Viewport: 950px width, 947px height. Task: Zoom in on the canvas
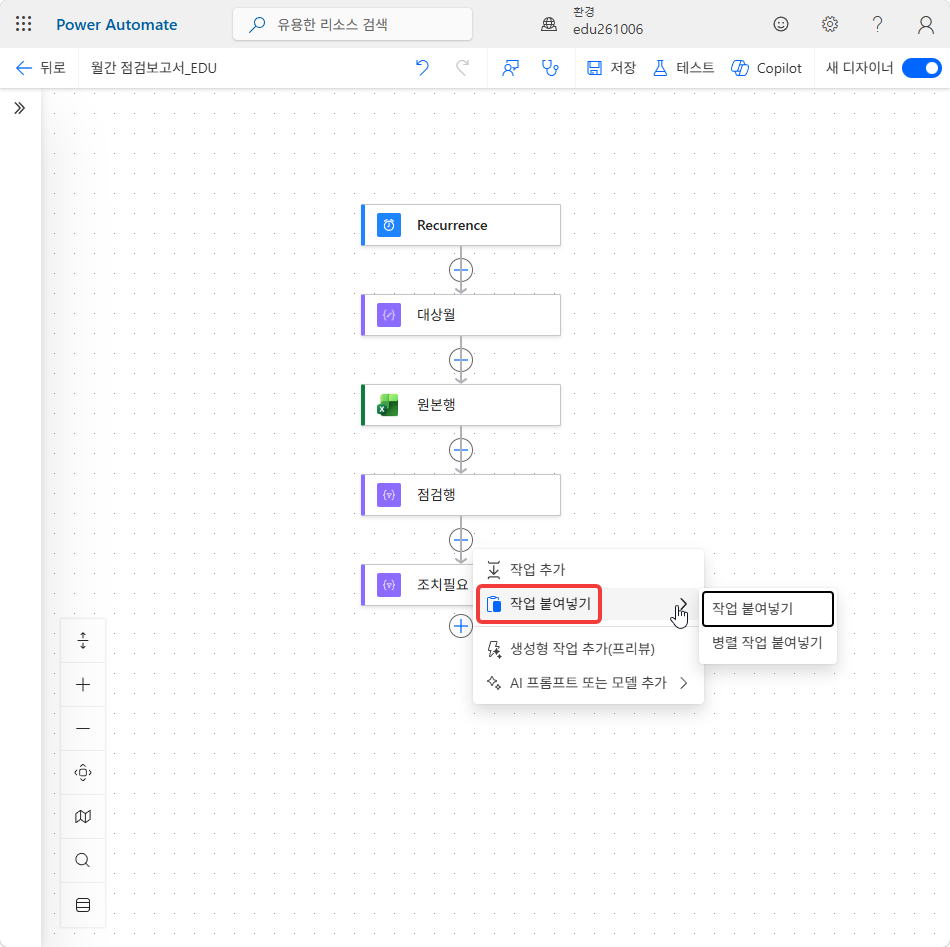[83, 685]
